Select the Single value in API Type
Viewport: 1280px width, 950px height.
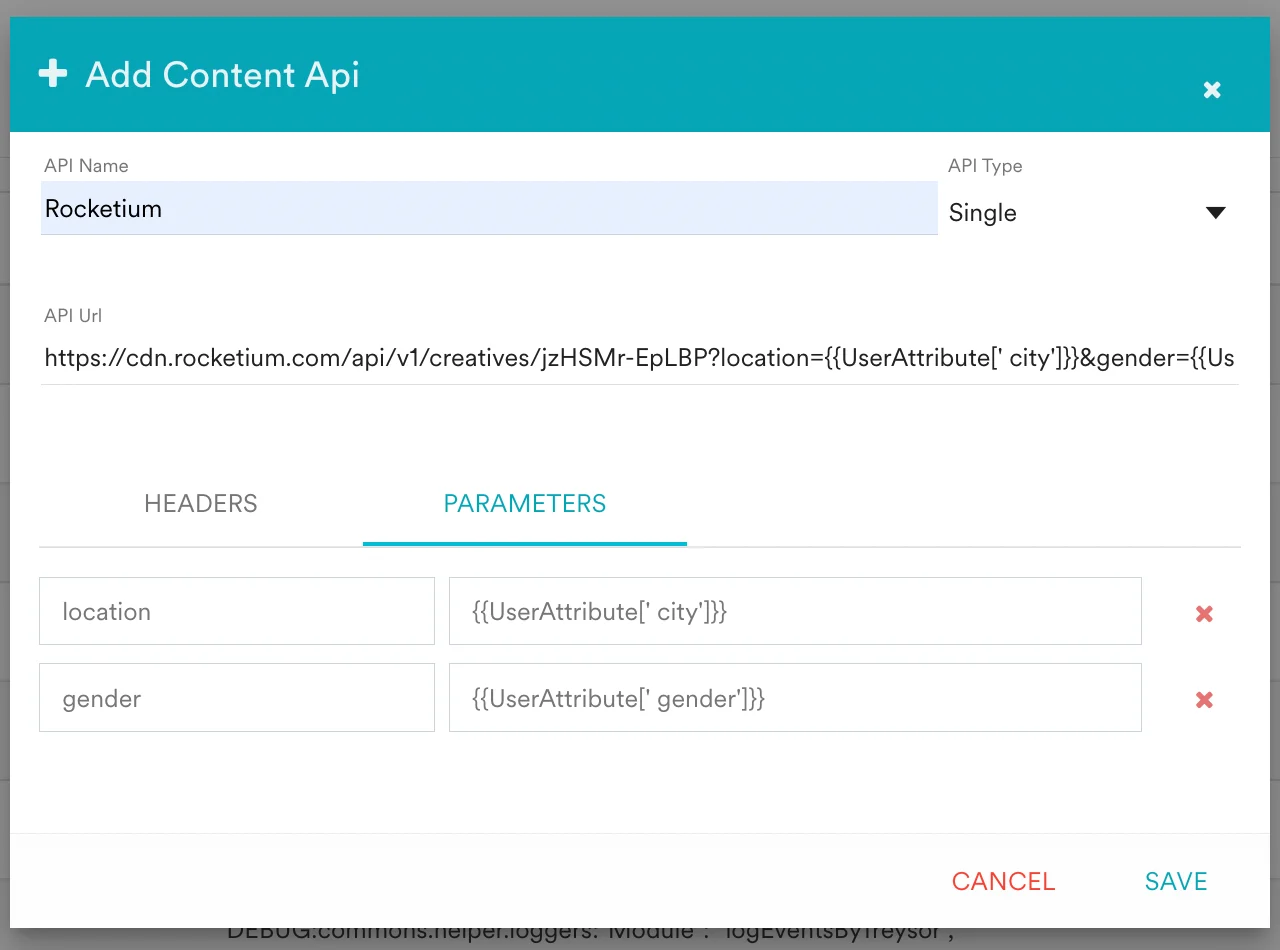click(x=982, y=213)
